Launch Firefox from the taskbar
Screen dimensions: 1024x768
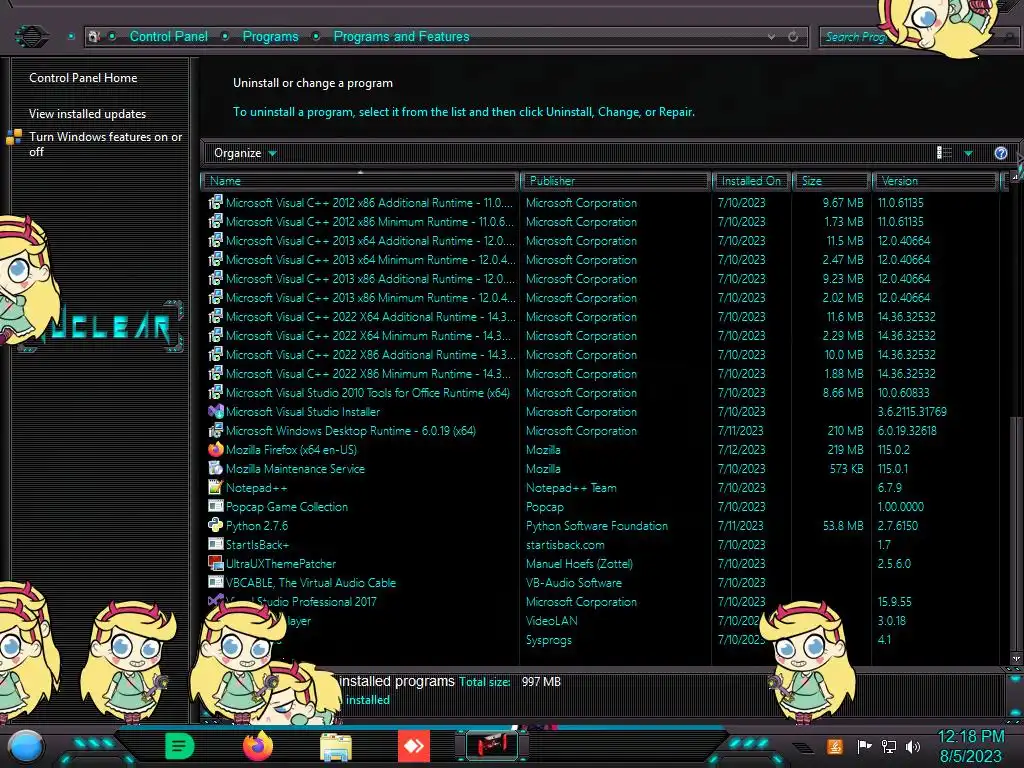pyautogui.click(x=258, y=746)
